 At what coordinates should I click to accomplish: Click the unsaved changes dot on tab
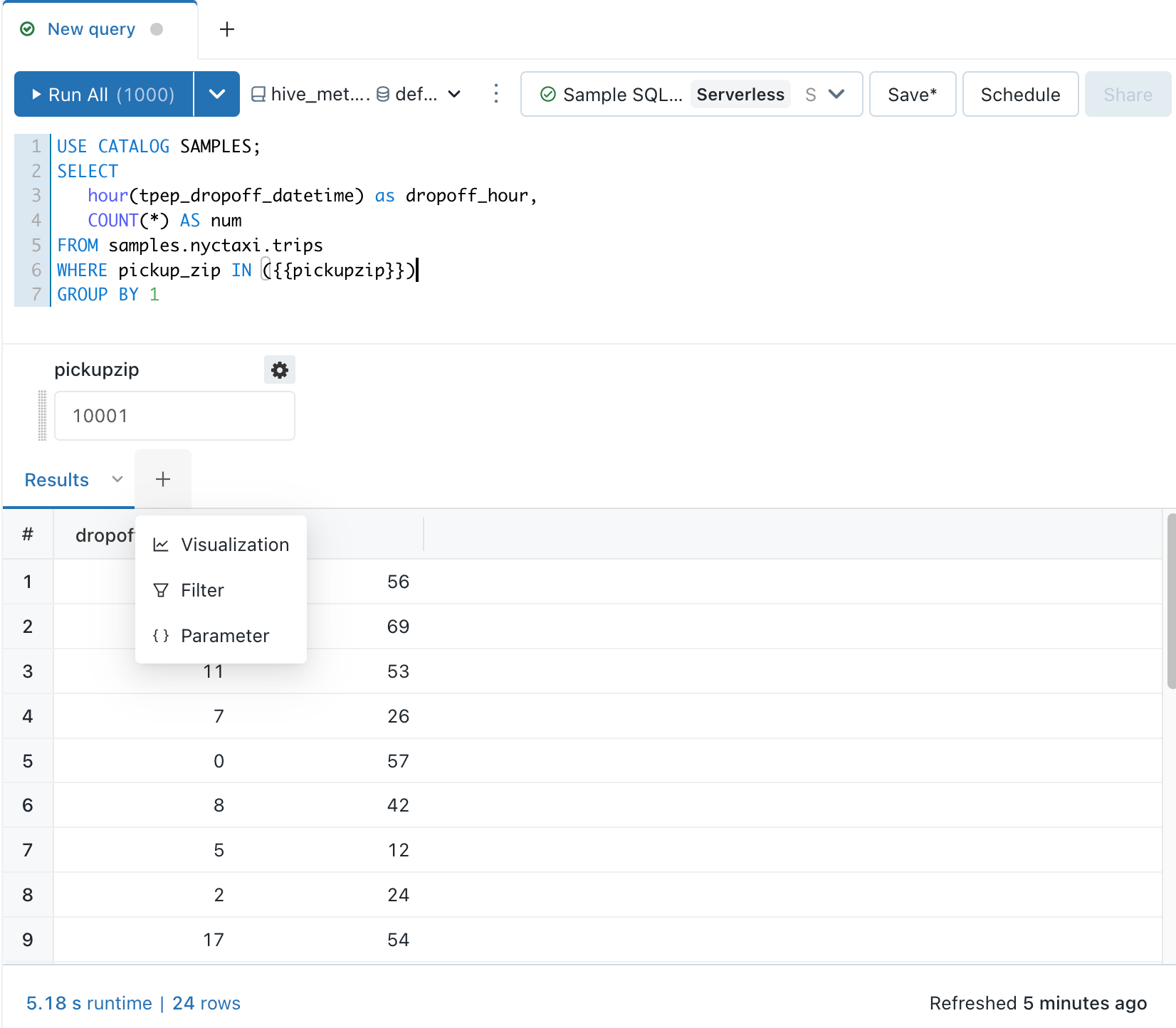click(x=157, y=29)
